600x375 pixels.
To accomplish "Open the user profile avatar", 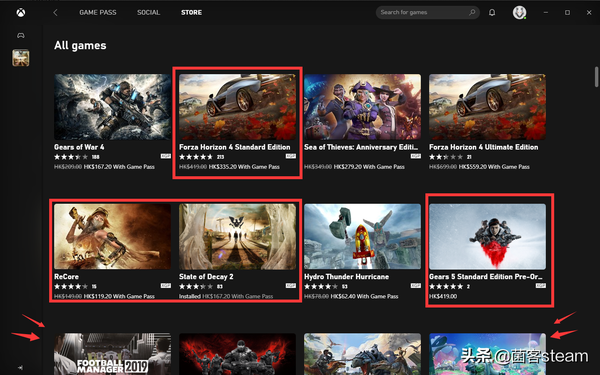I will point(519,13).
